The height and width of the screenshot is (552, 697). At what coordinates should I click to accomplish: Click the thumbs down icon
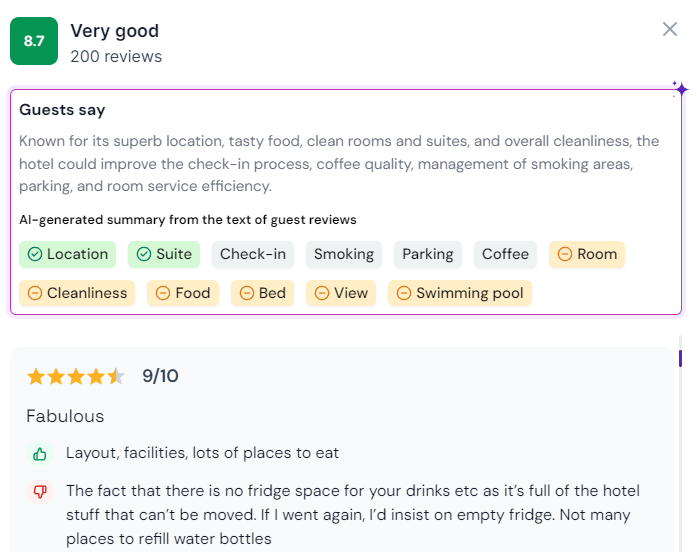40,492
